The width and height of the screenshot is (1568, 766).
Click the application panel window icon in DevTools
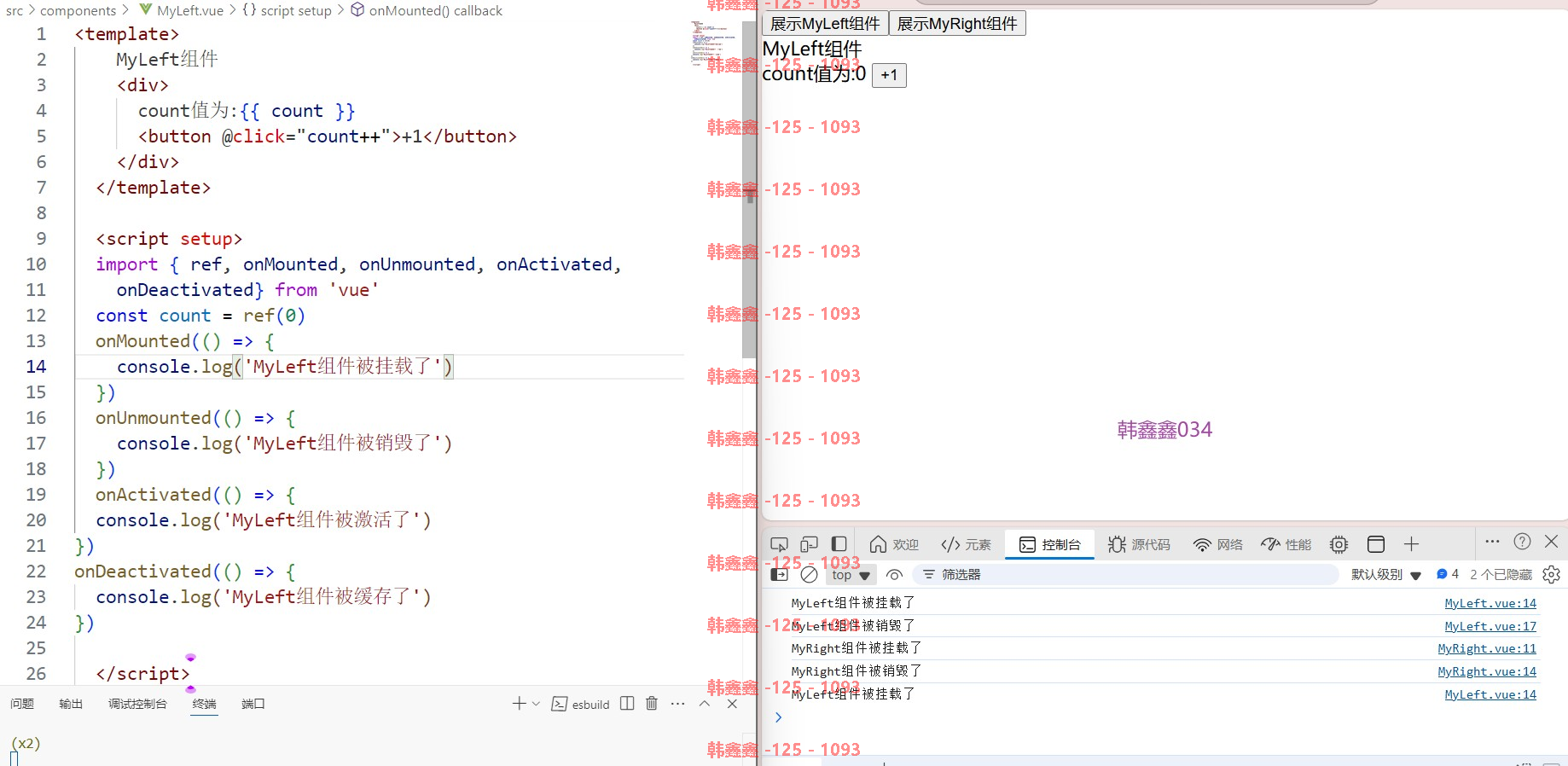1375,544
